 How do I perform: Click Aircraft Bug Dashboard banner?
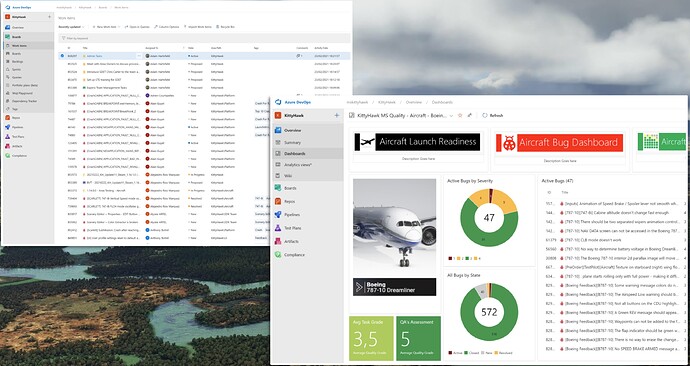(559, 143)
